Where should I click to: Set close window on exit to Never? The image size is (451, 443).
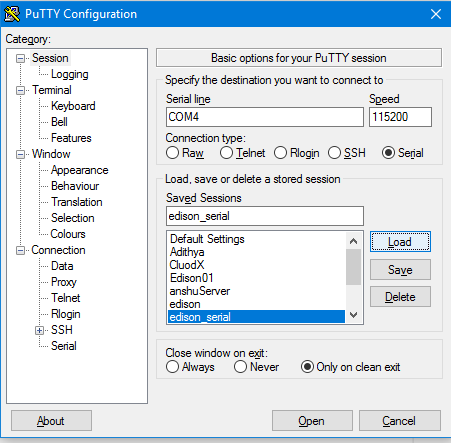[240, 367]
